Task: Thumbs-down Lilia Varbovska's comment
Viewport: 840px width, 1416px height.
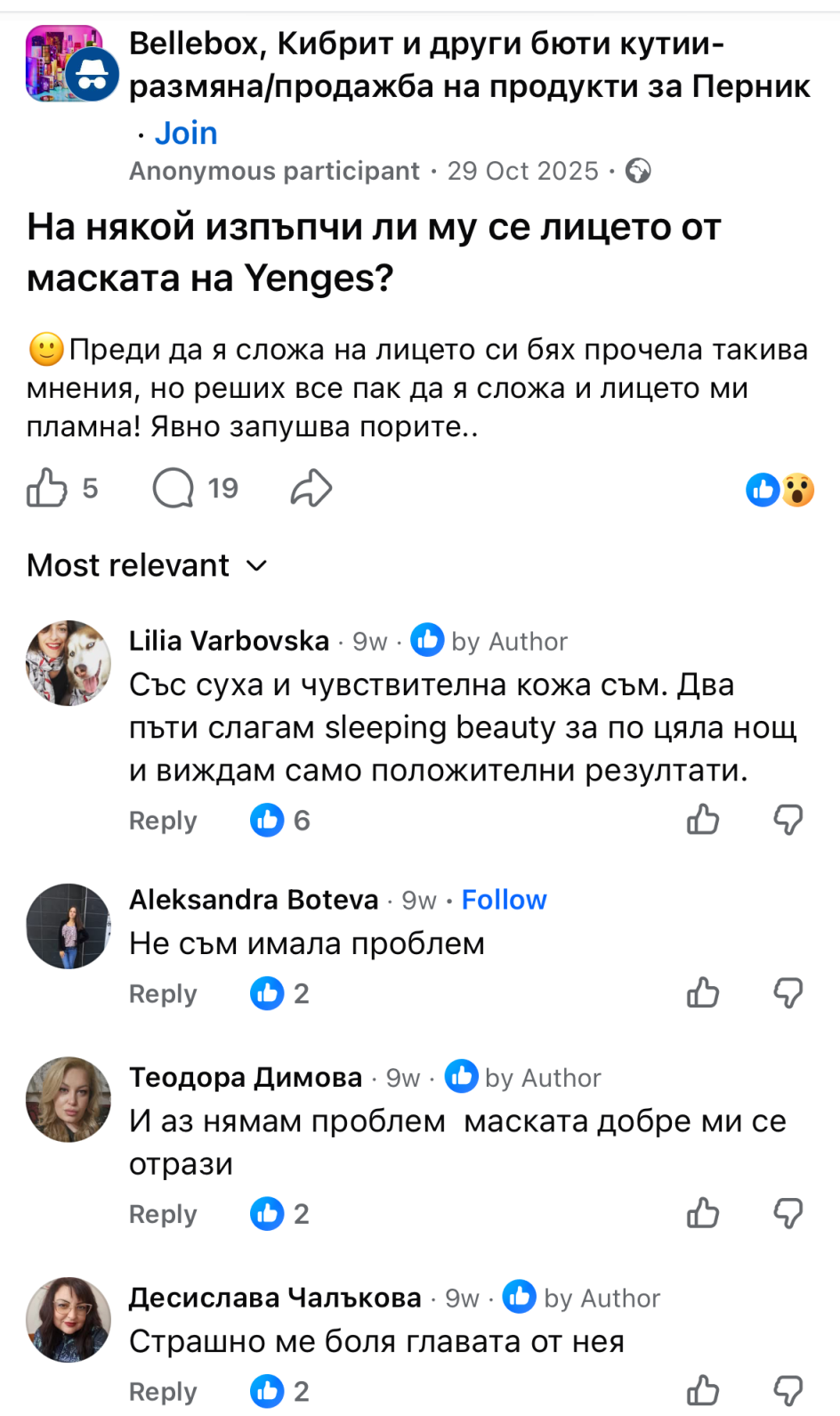Action: (788, 820)
